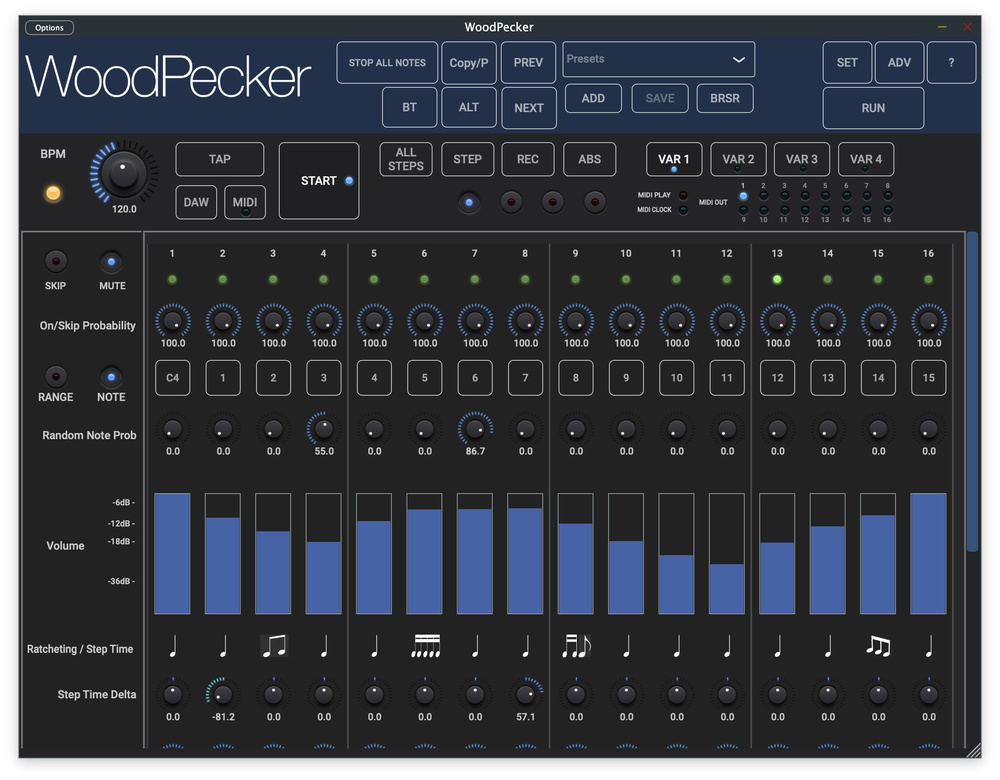Switch to the VAR 2 variation
The width and height of the screenshot is (1000, 780).
coord(738,160)
